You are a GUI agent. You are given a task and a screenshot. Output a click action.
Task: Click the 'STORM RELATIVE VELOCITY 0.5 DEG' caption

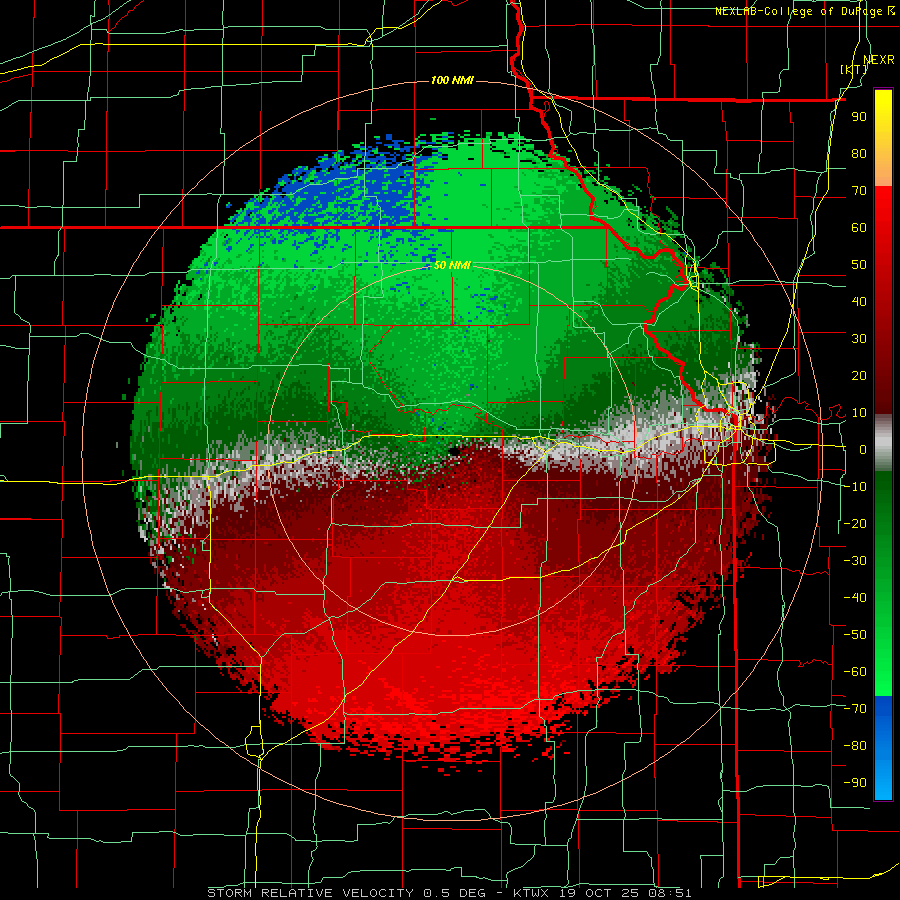click(346, 893)
